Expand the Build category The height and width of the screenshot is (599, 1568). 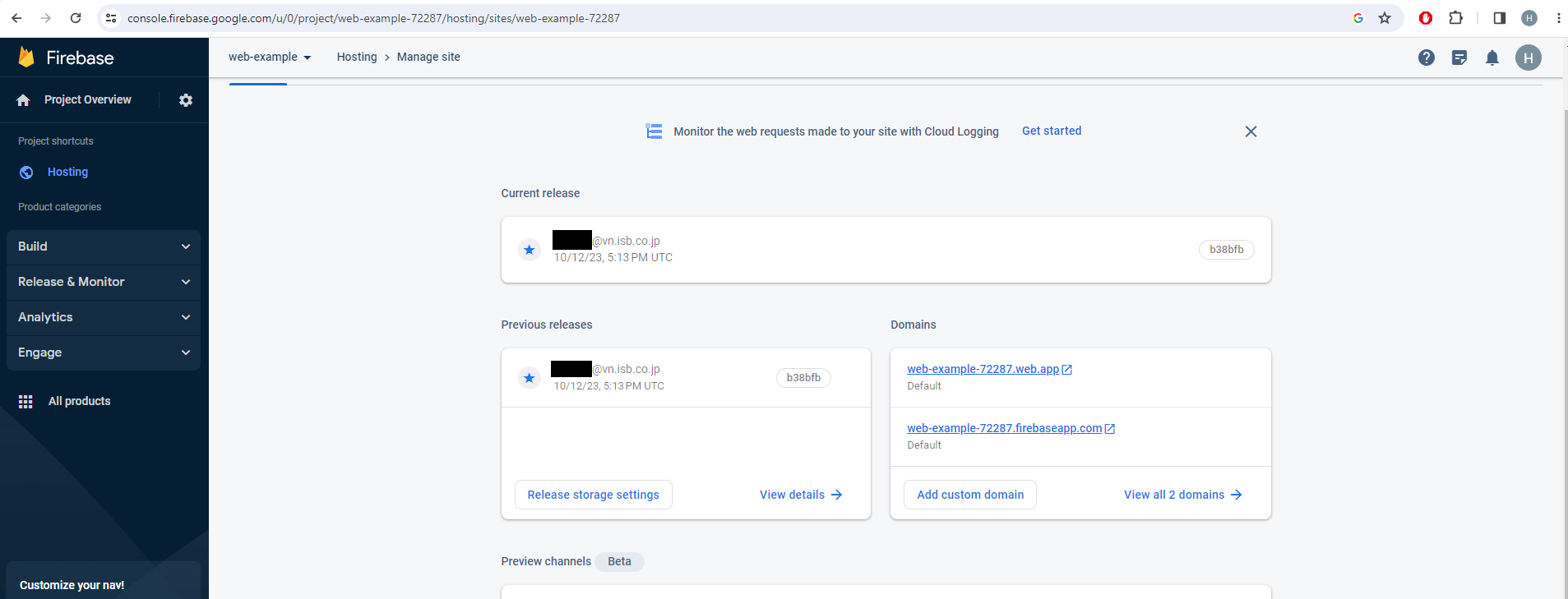103,247
